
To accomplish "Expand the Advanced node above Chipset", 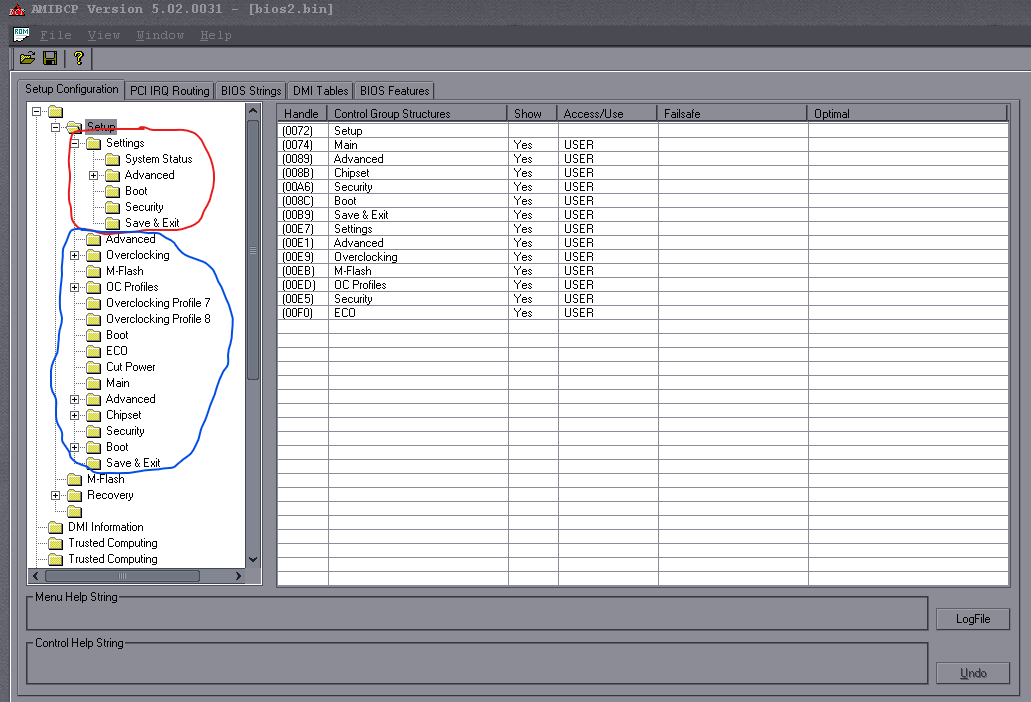I will [74, 399].
